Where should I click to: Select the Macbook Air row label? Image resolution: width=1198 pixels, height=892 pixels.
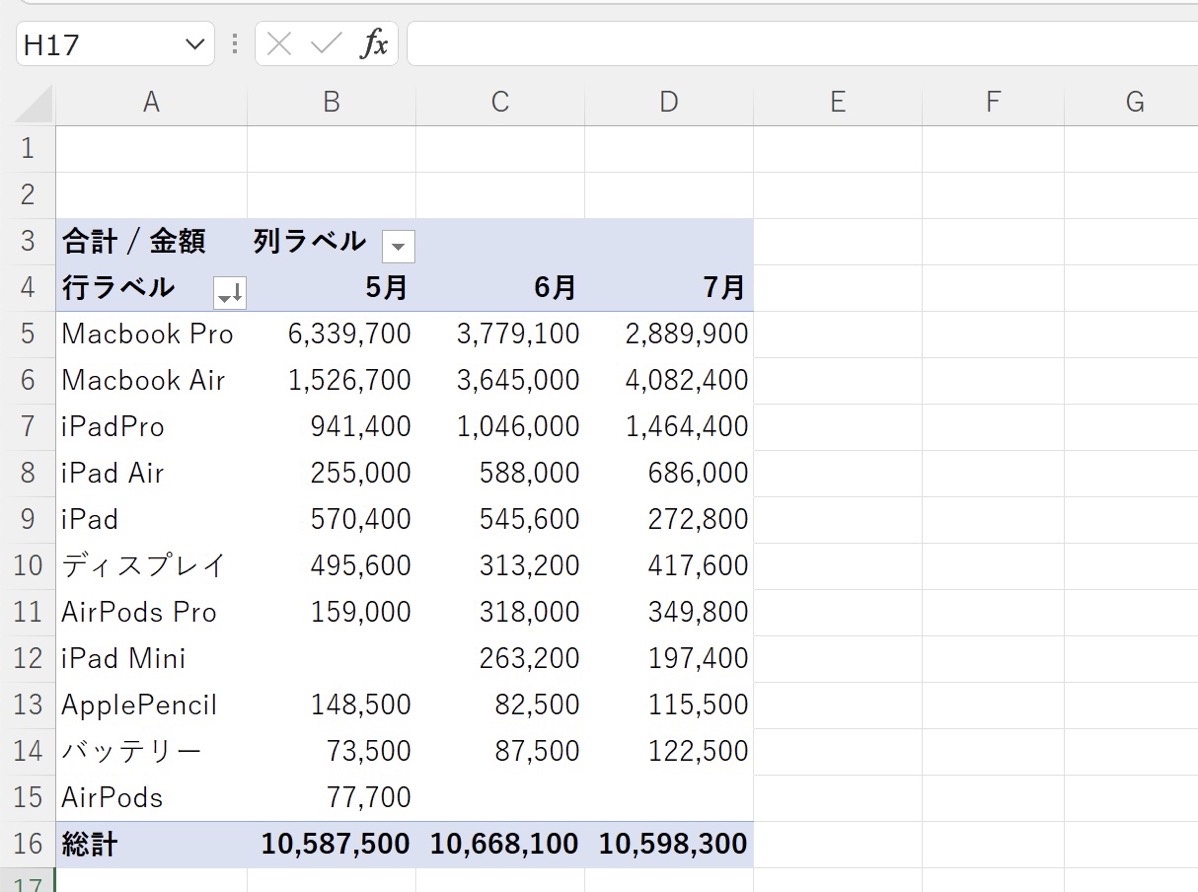(x=151, y=381)
